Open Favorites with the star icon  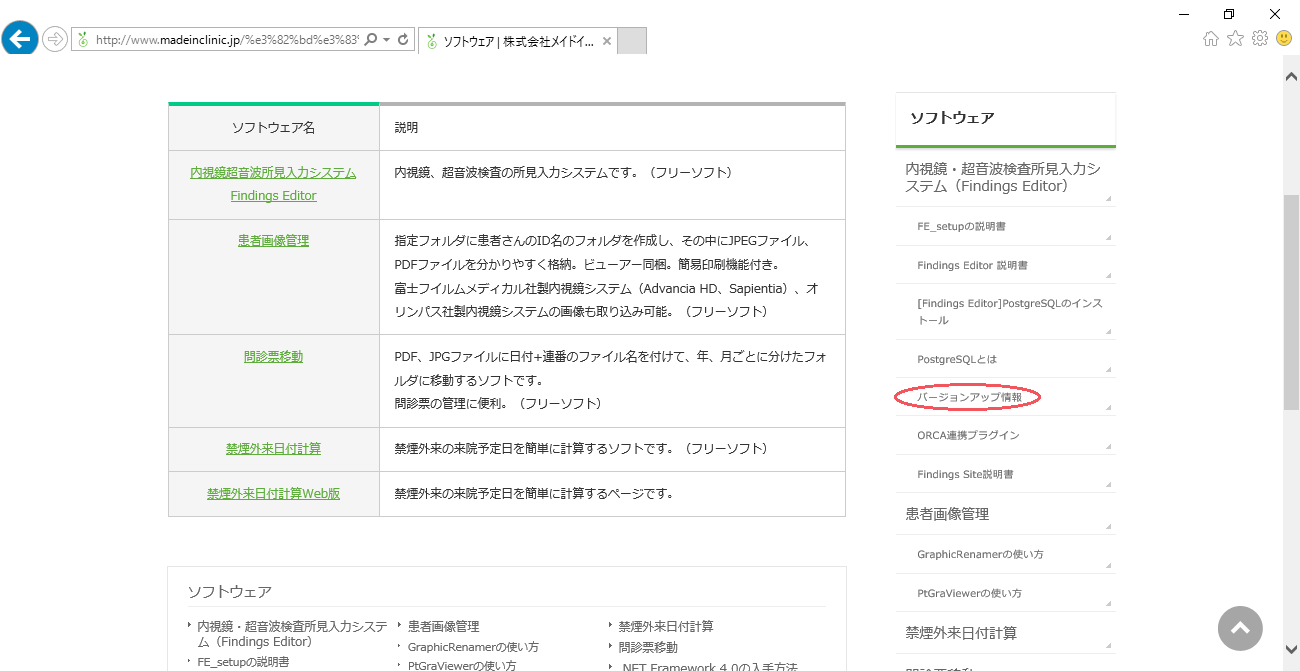(1235, 39)
